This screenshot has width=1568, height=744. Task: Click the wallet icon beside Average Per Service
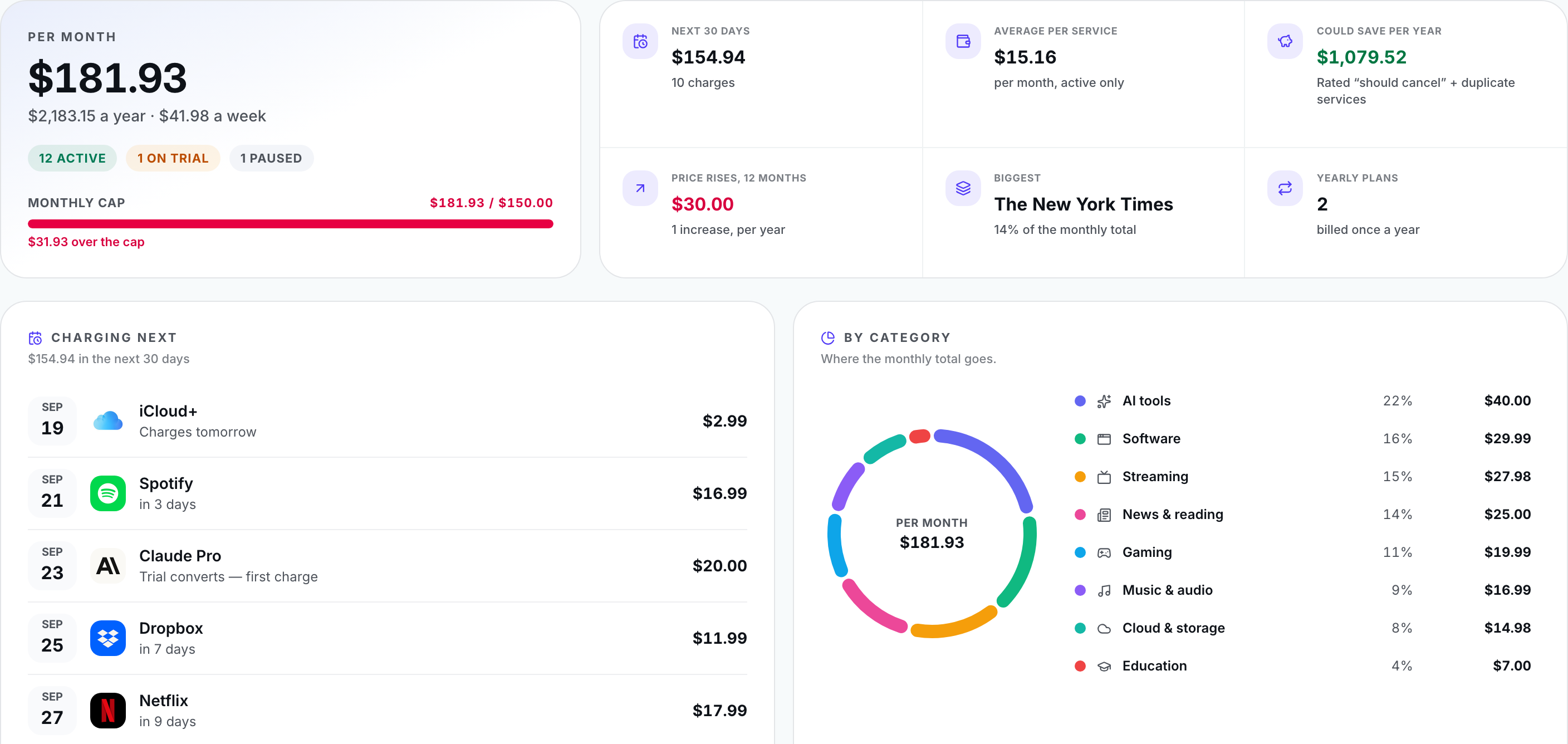(963, 41)
